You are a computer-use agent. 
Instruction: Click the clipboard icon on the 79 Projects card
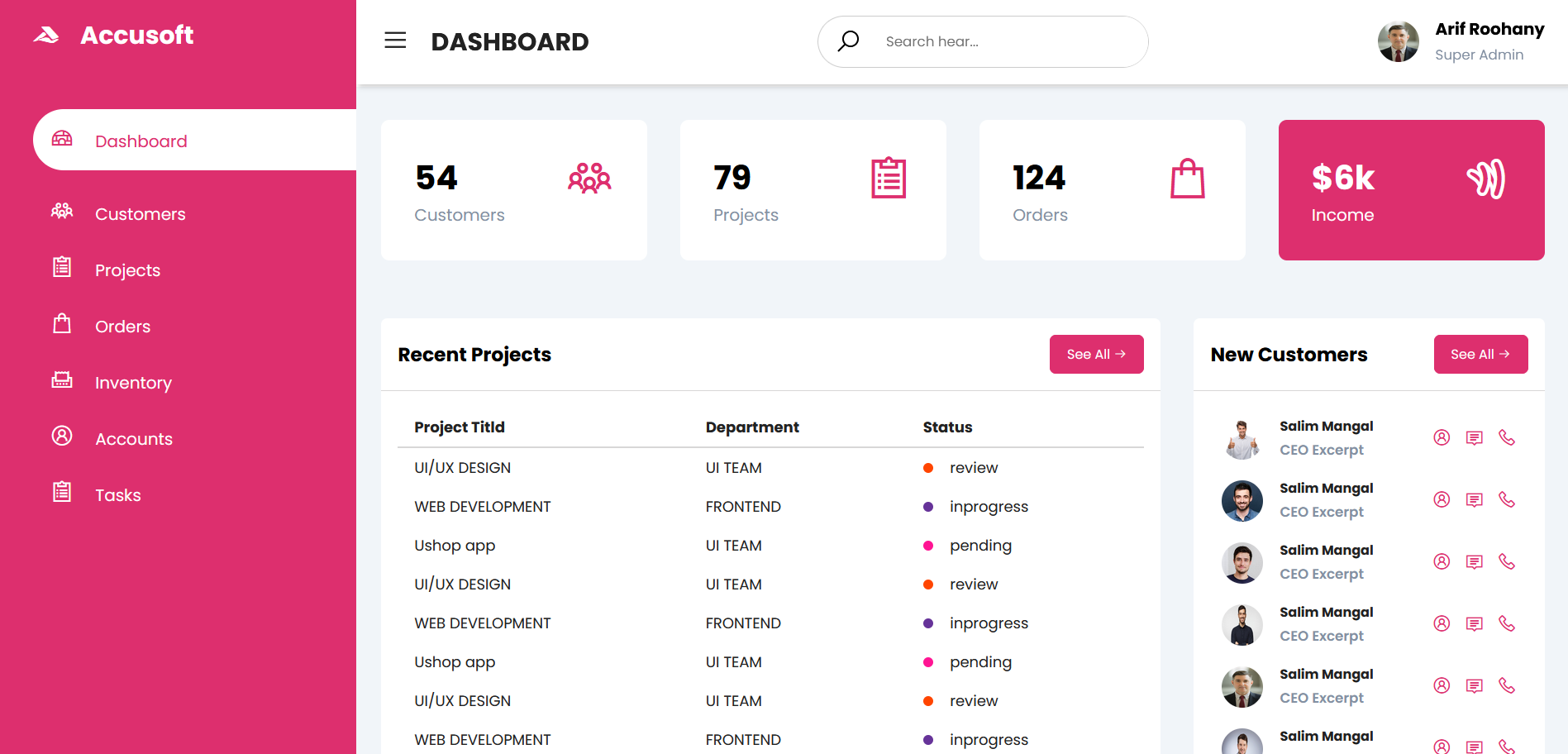889,178
